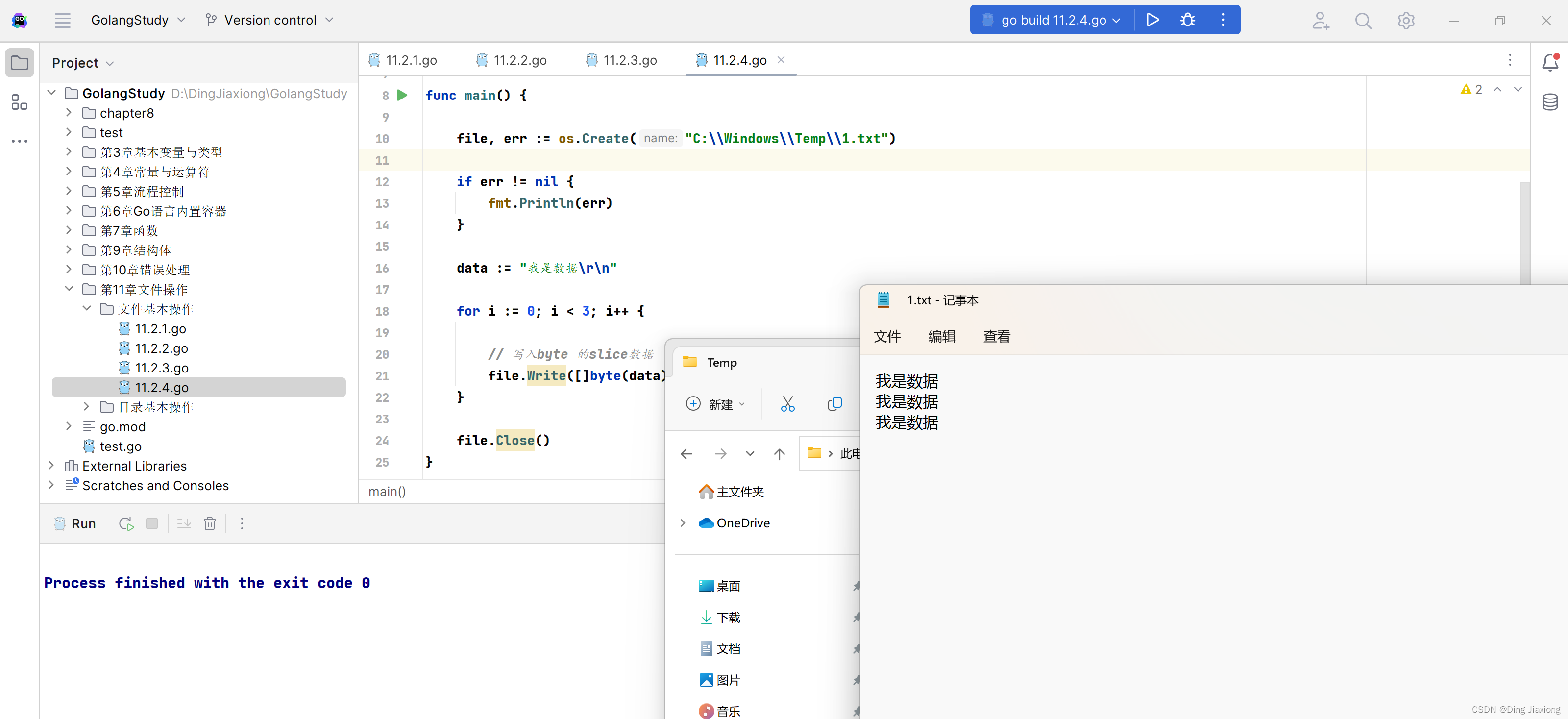Image resolution: width=1568 pixels, height=719 pixels.
Task: Select go.mod in project tree
Action: [122, 427]
